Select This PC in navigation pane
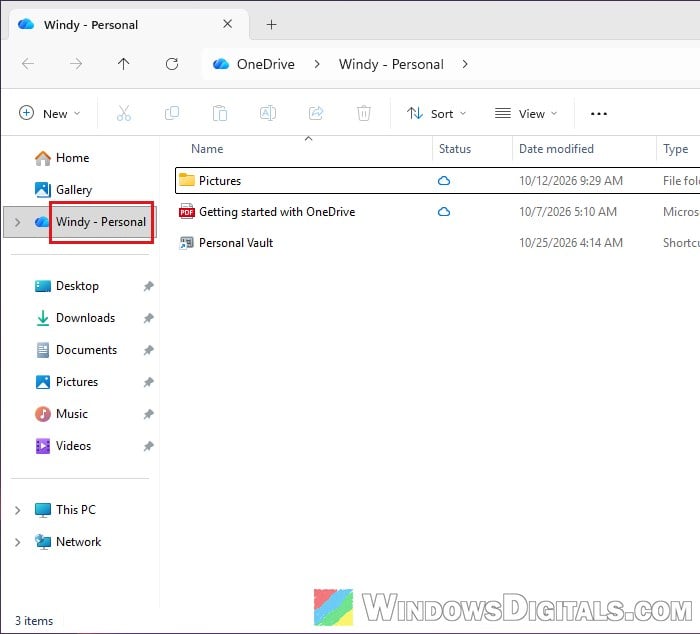The height and width of the screenshot is (634, 700). tap(75, 510)
